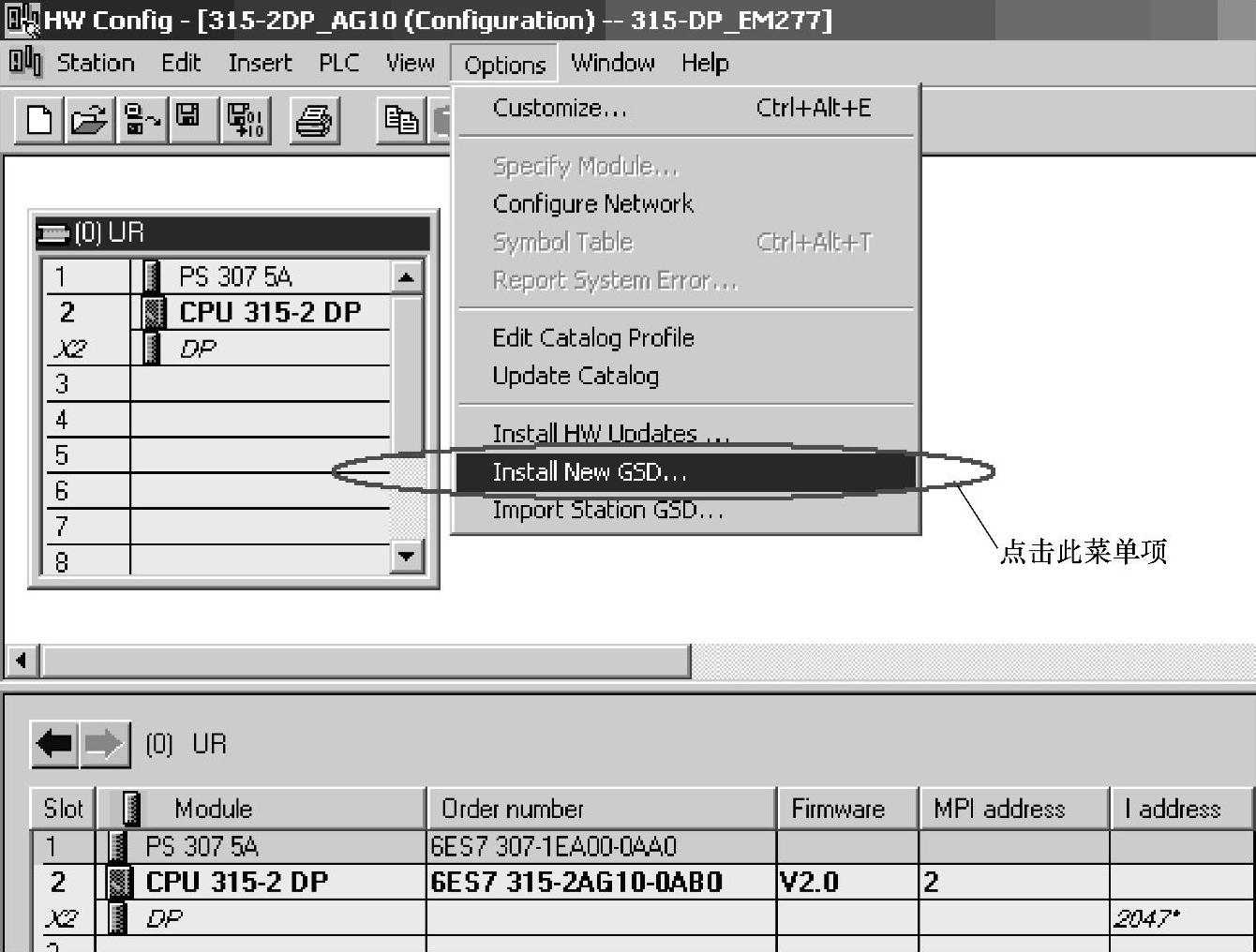Click the Open folder toolbar icon
The image size is (1256, 952).
(90, 121)
